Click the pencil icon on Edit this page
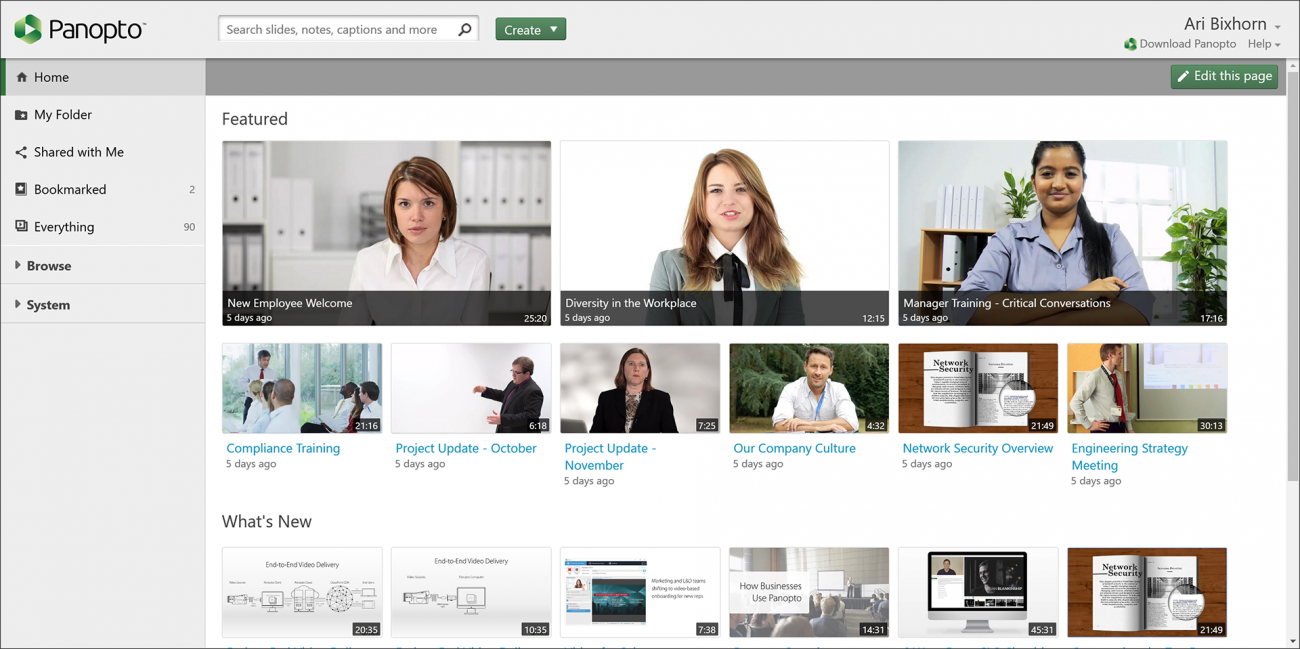The width and height of the screenshot is (1300, 649). (1185, 76)
